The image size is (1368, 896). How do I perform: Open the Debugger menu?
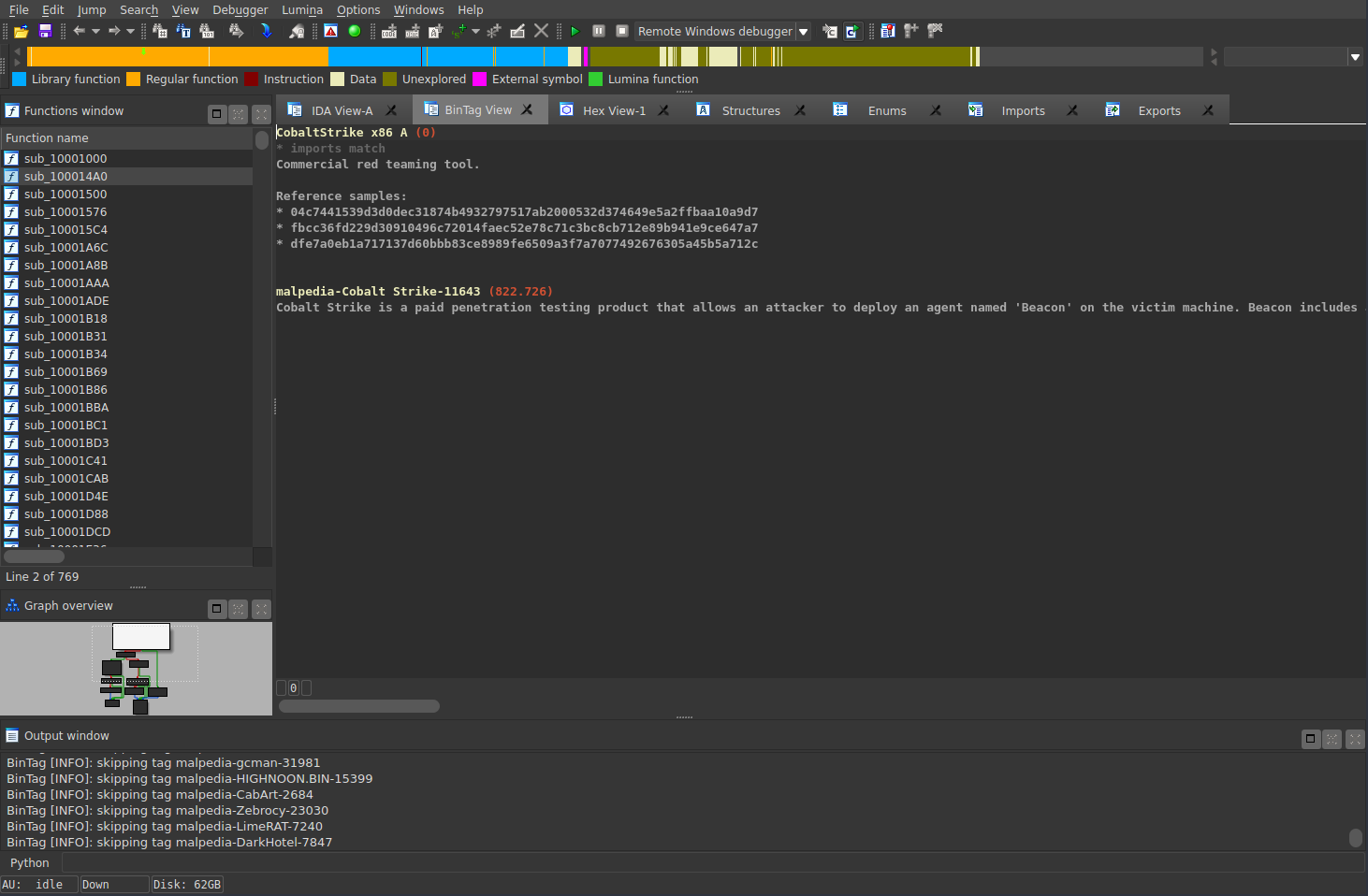[240, 9]
